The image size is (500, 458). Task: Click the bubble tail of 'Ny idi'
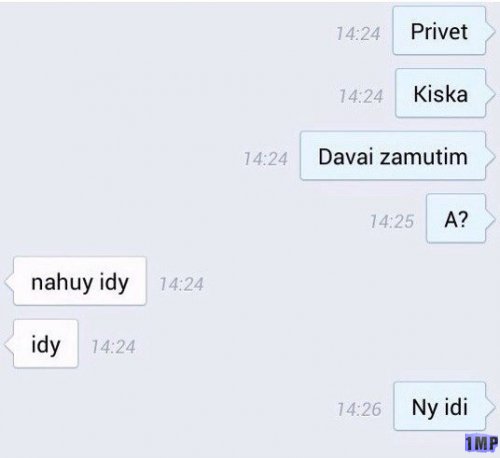490,407
